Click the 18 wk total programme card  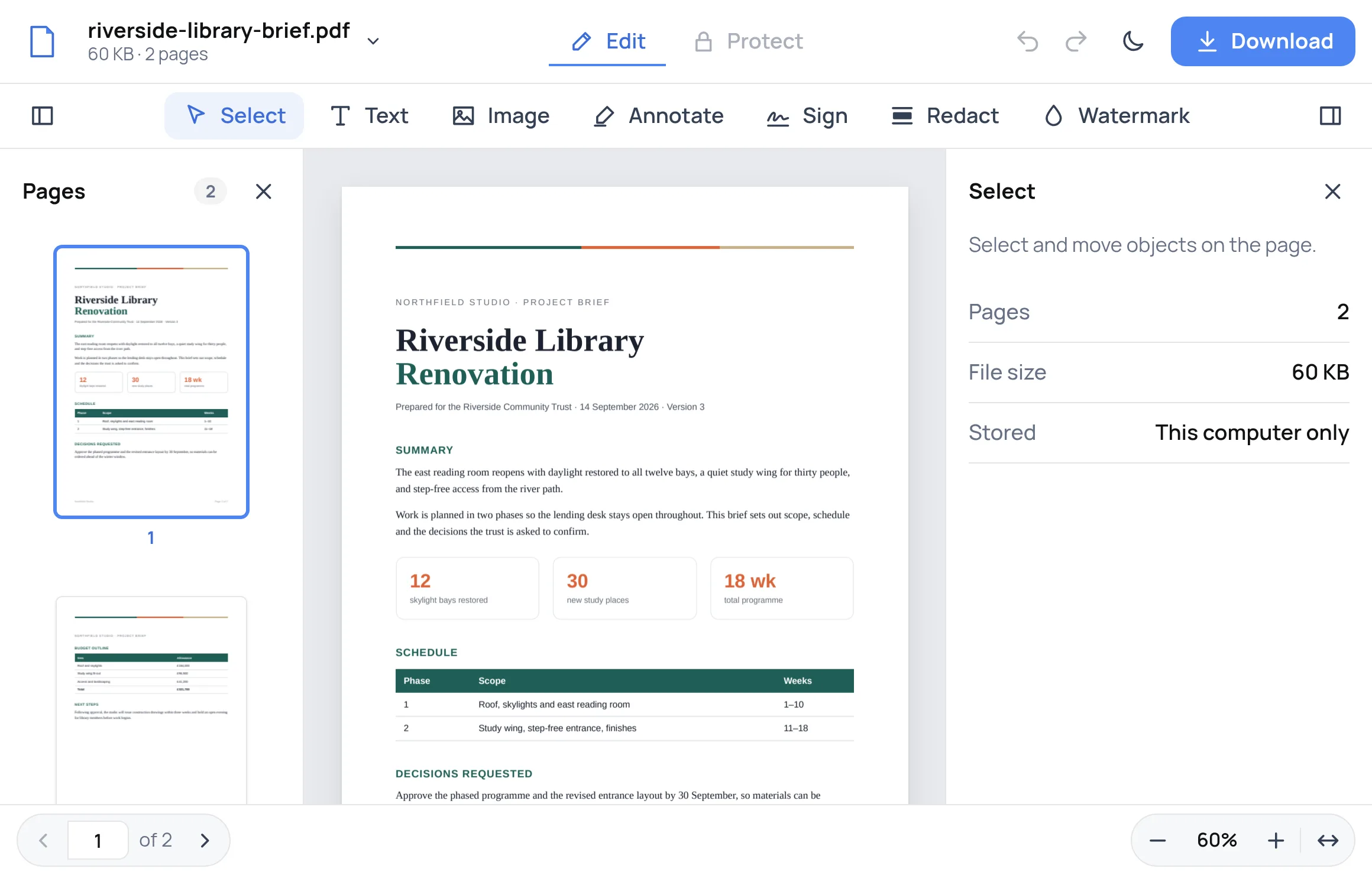[782, 588]
